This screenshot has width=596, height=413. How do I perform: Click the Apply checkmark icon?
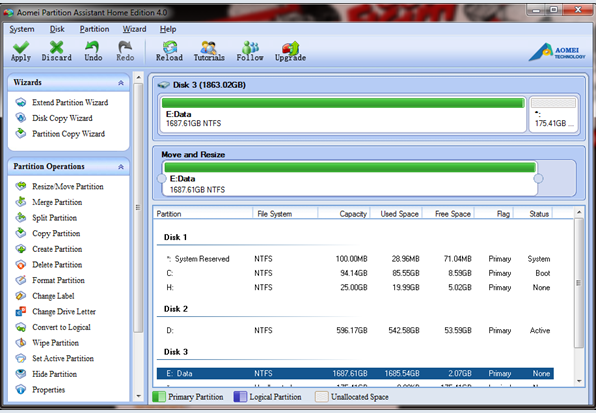click(x=21, y=47)
